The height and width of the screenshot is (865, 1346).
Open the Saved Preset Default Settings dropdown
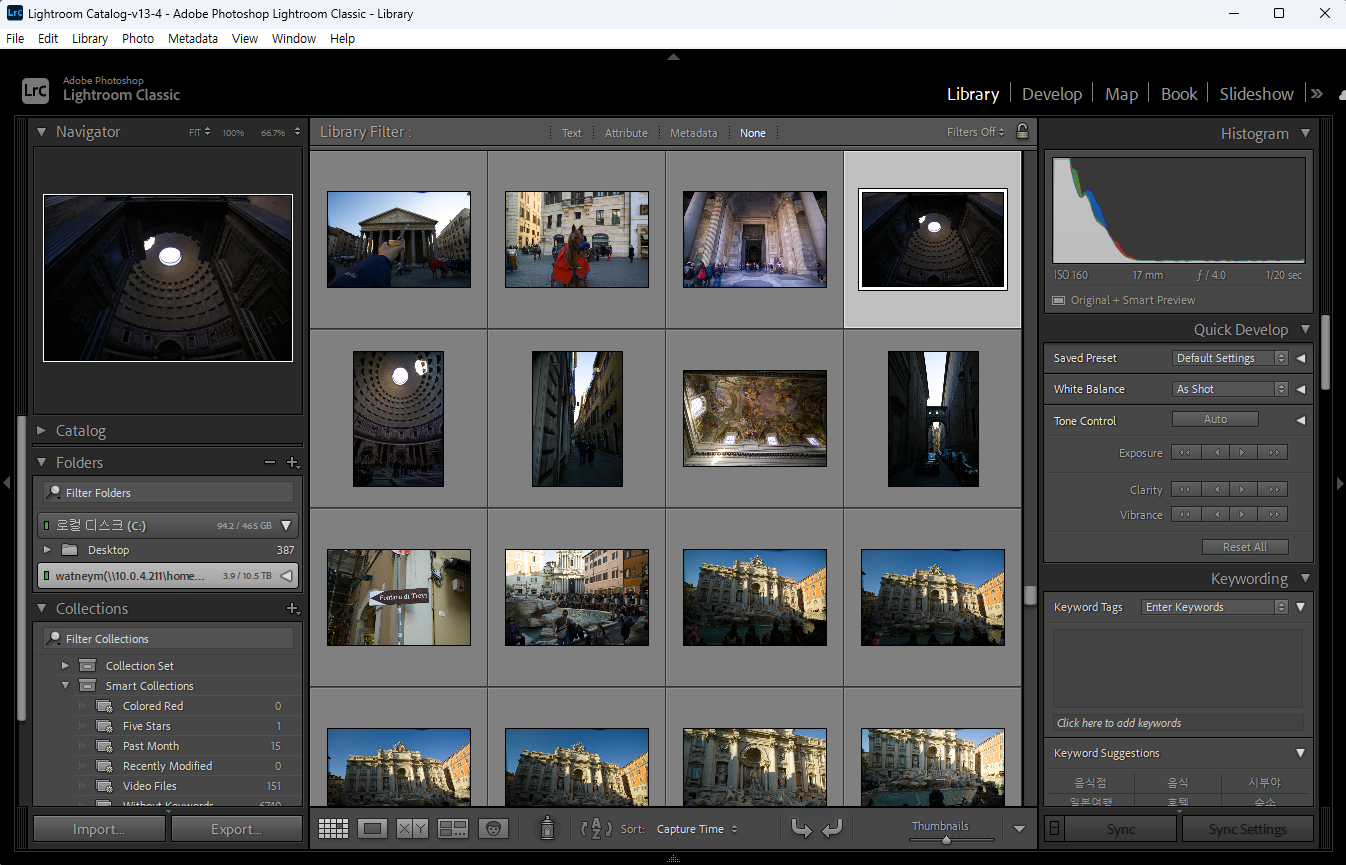click(1230, 358)
